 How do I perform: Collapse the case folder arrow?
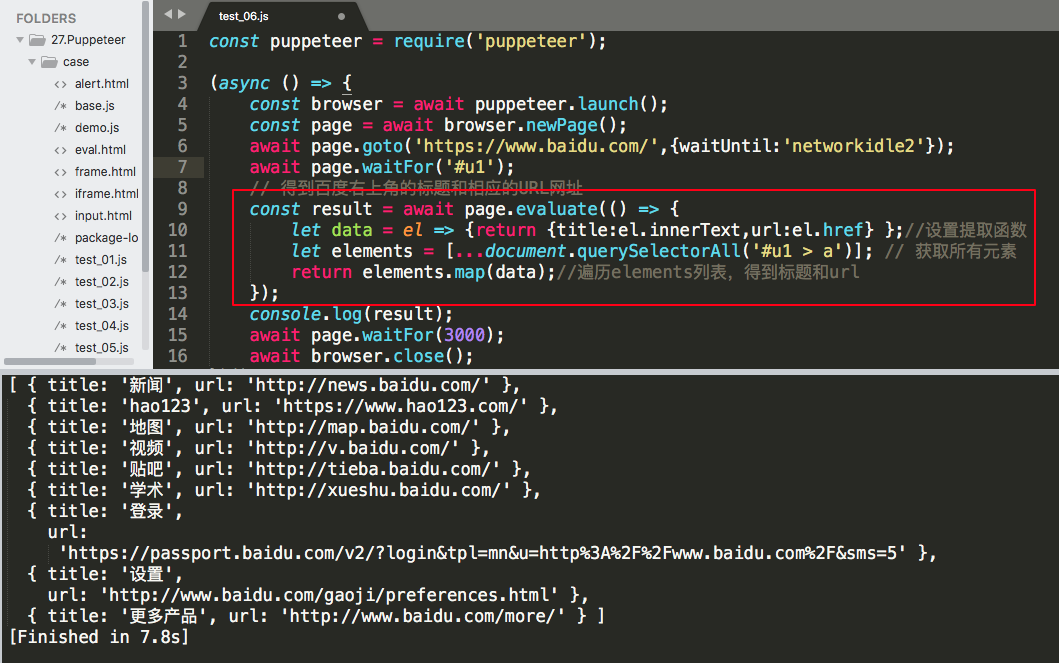[32, 62]
